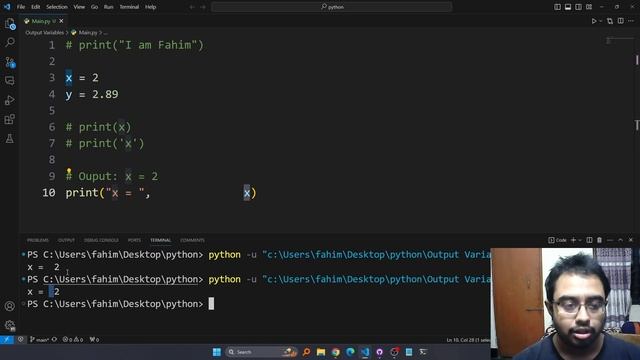
Task: Split the editor to the right
Action: 620,21
